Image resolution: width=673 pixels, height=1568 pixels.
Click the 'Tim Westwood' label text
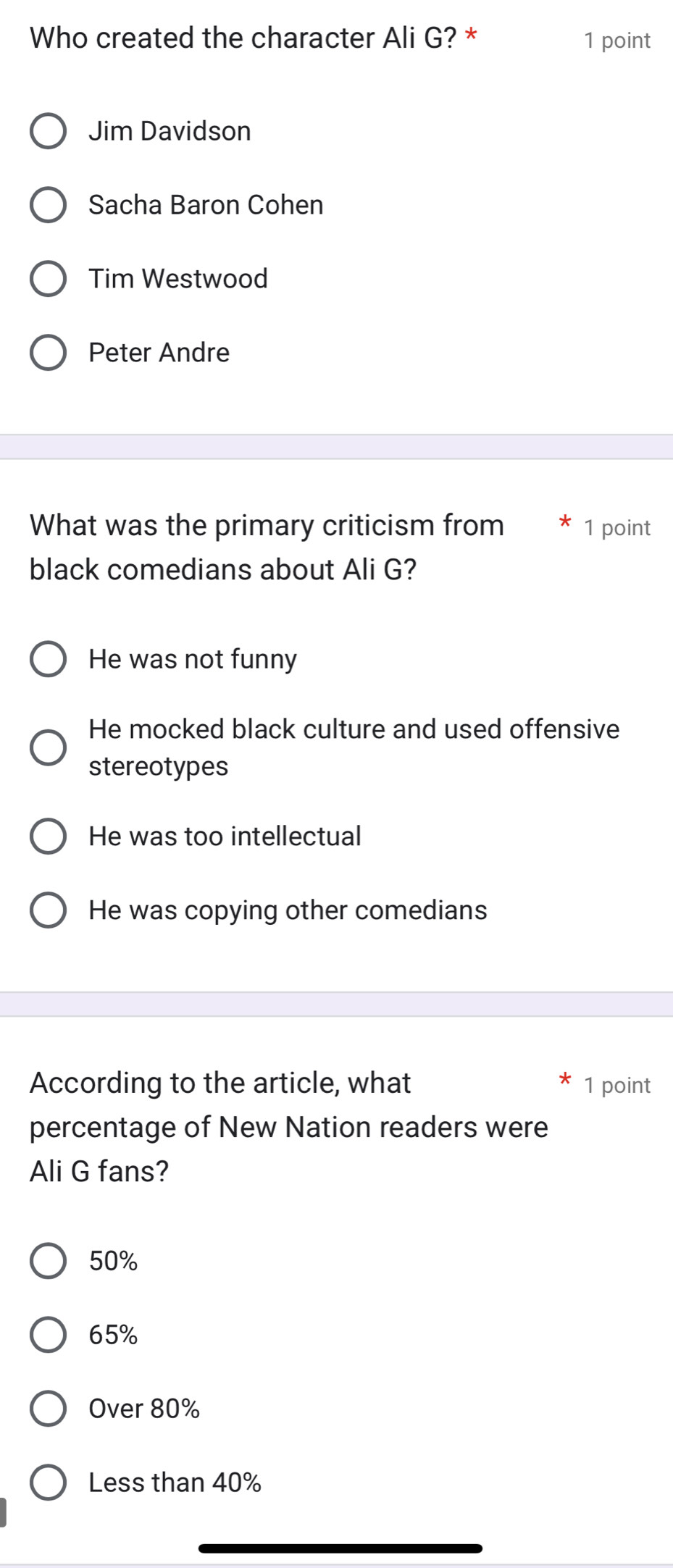tap(178, 279)
